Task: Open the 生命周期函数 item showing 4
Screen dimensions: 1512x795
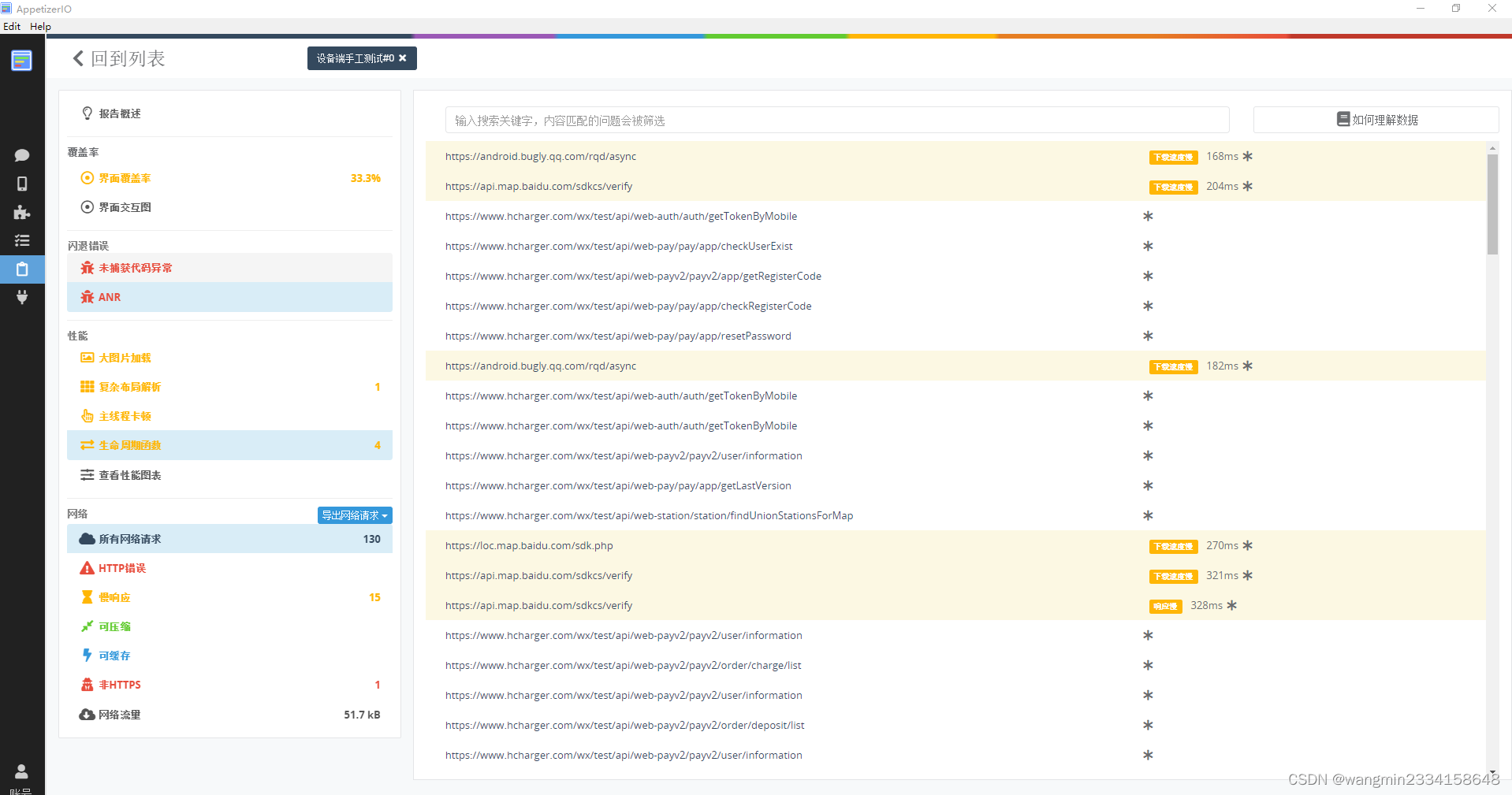Action: coord(229,445)
